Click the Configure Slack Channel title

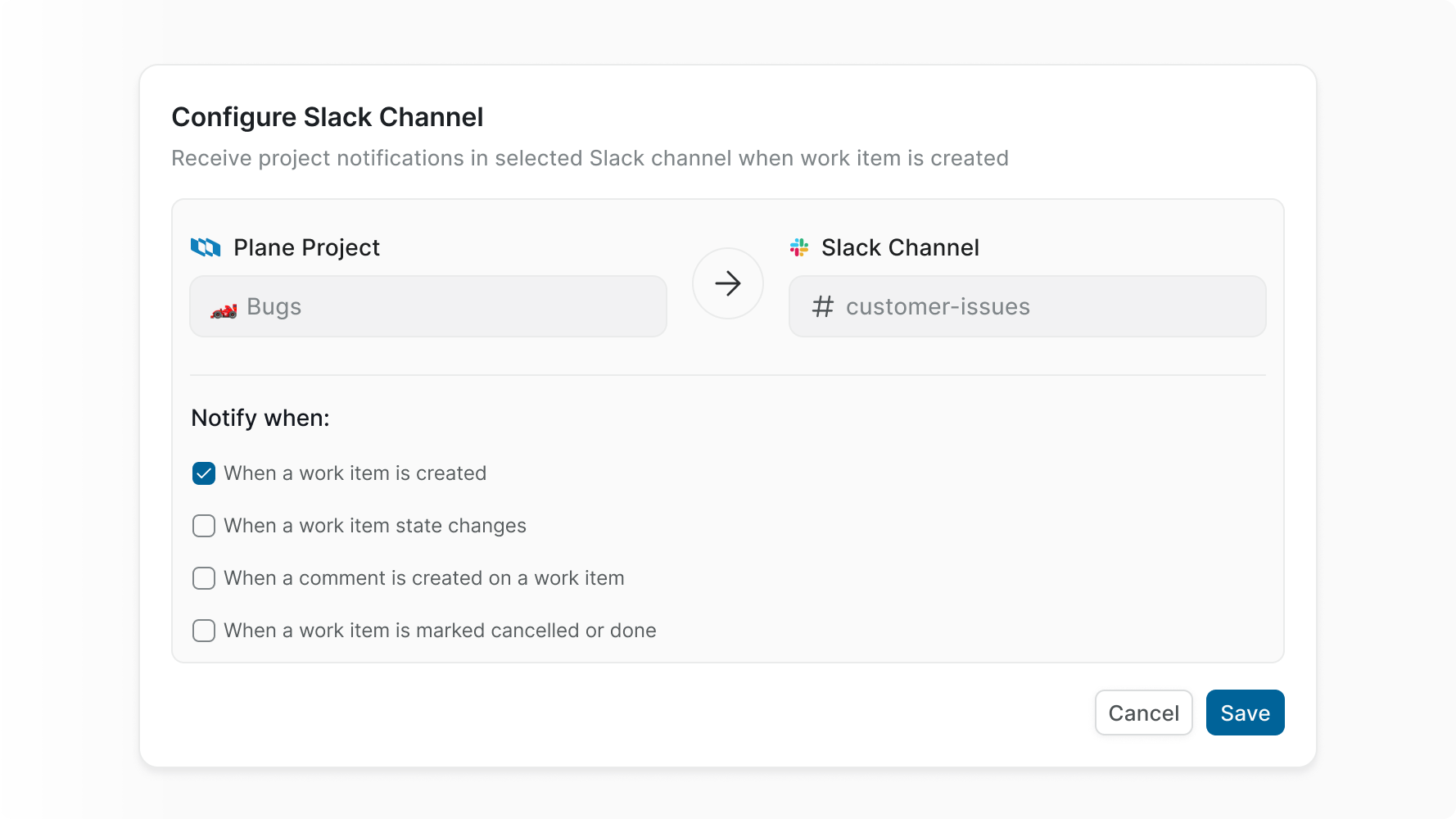point(327,116)
